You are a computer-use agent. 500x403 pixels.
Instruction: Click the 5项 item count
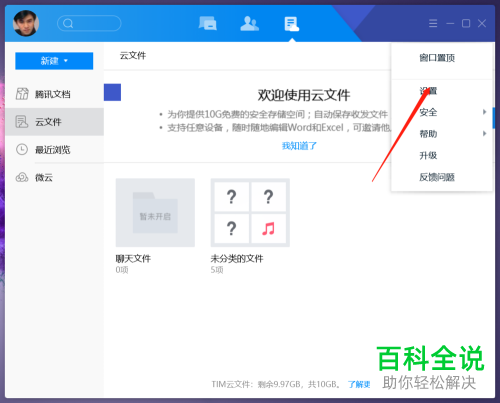click(x=217, y=270)
